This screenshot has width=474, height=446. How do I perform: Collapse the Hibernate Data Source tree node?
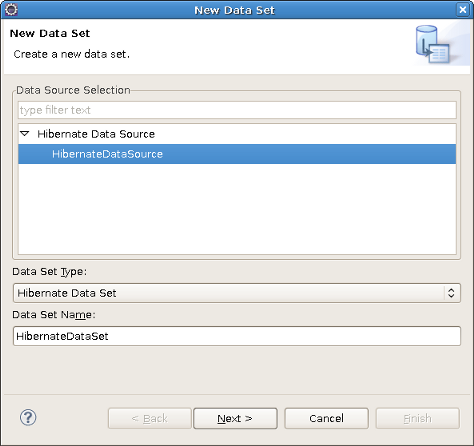coord(25,134)
